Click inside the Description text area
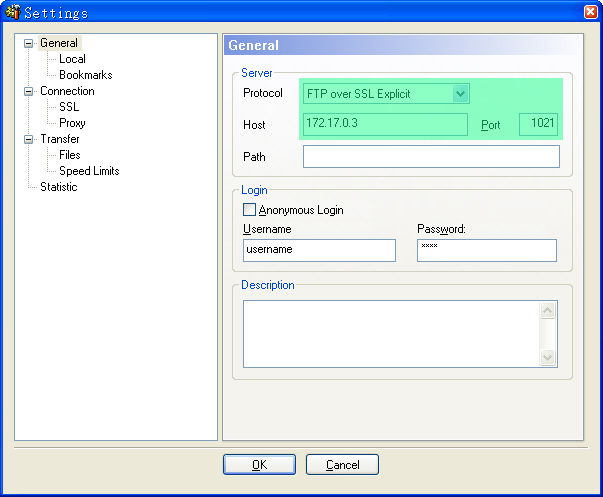 pyautogui.click(x=391, y=334)
